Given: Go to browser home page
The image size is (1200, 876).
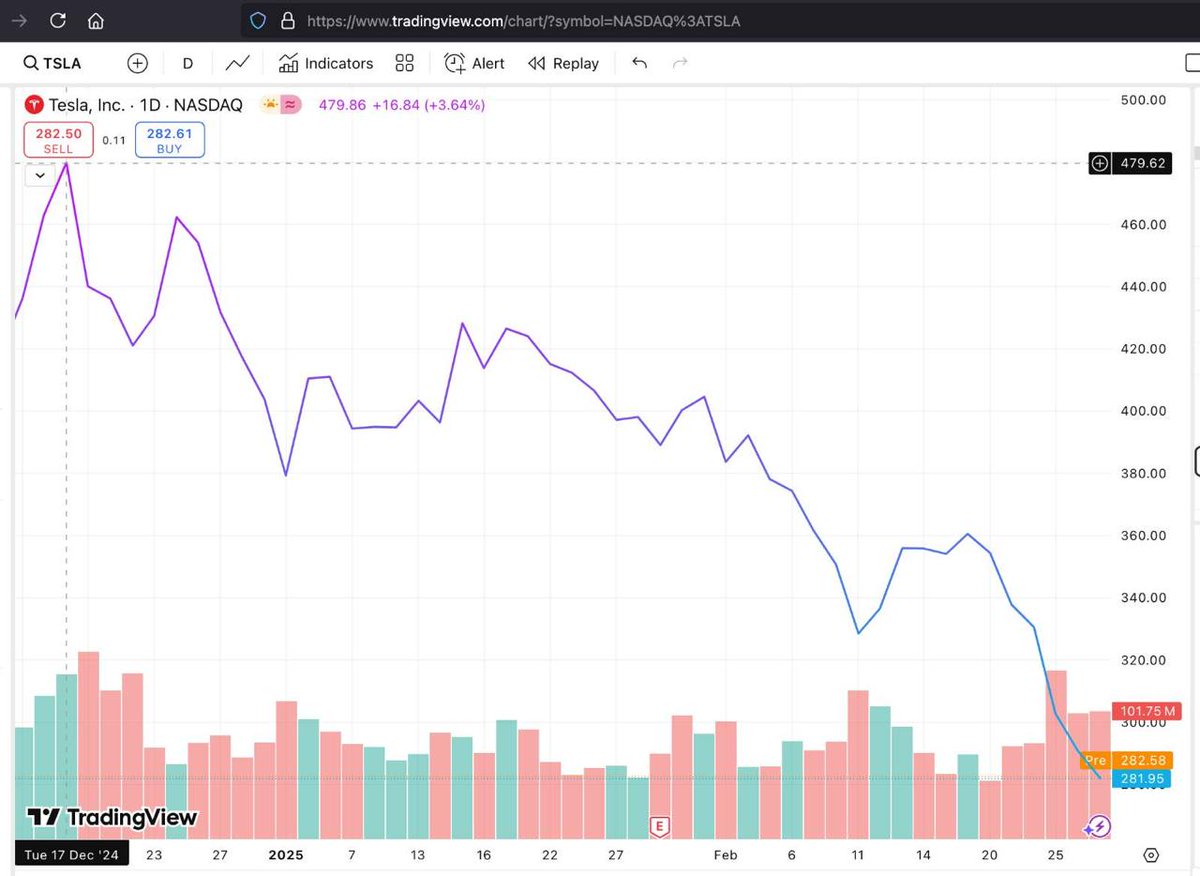Looking at the screenshot, I should pos(96,20).
